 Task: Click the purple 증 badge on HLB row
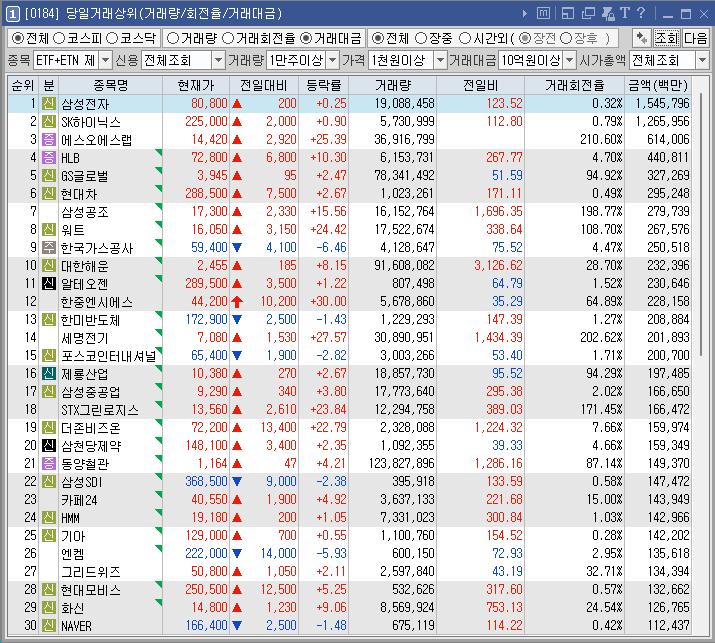pyautogui.click(x=49, y=157)
